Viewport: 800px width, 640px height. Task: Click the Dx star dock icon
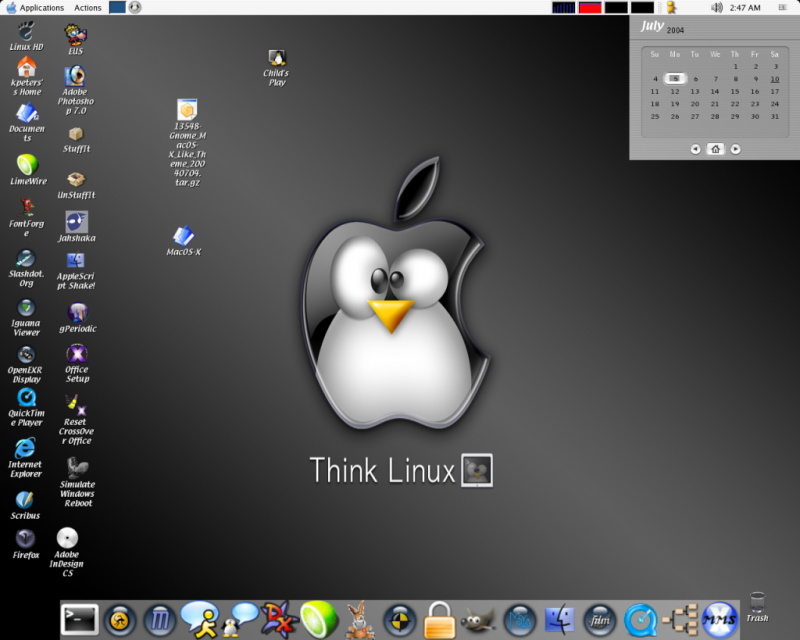(x=279, y=620)
